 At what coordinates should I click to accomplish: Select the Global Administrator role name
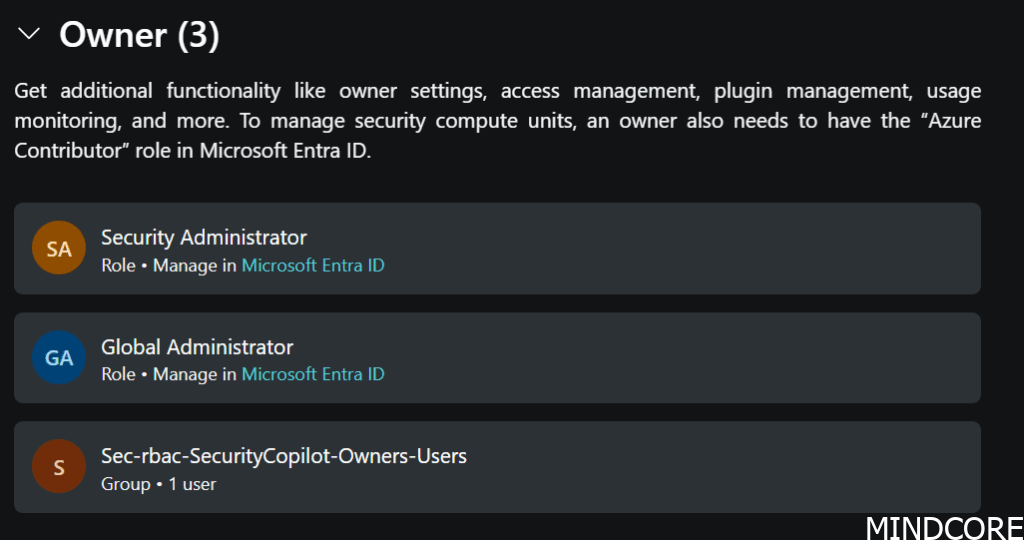click(x=197, y=347)
